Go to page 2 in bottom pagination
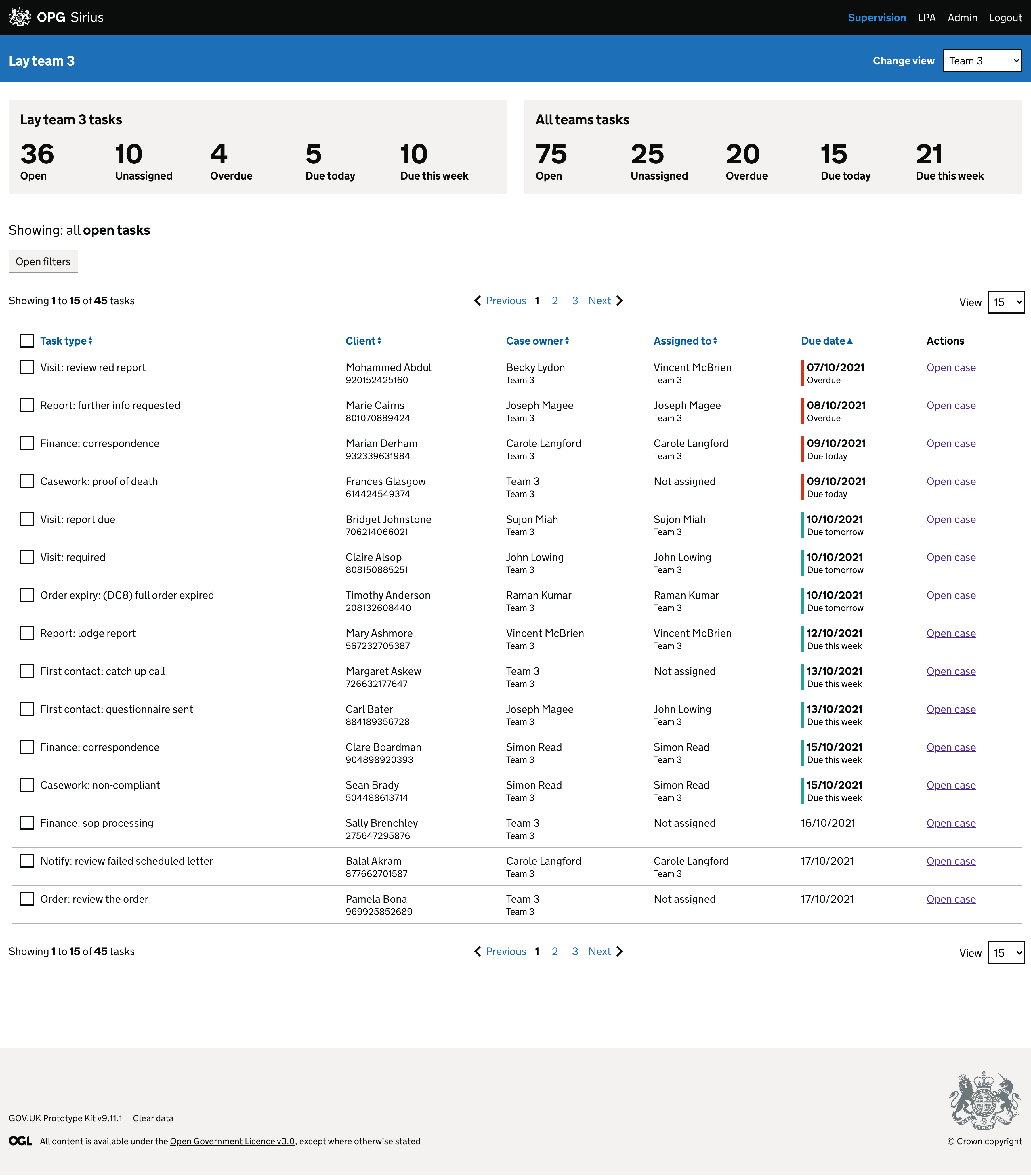The height and width of the screenshot is (1176, 1031). tap(555, 952)
